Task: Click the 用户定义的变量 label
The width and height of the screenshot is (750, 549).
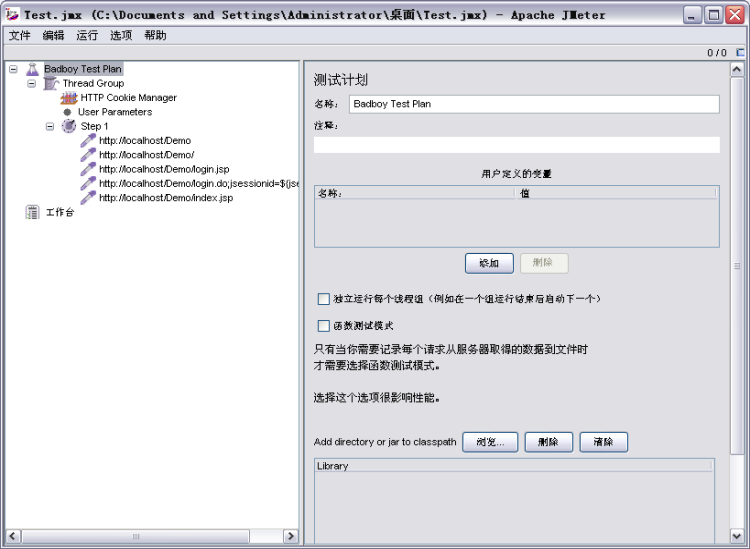Action: tap(517, 174)
